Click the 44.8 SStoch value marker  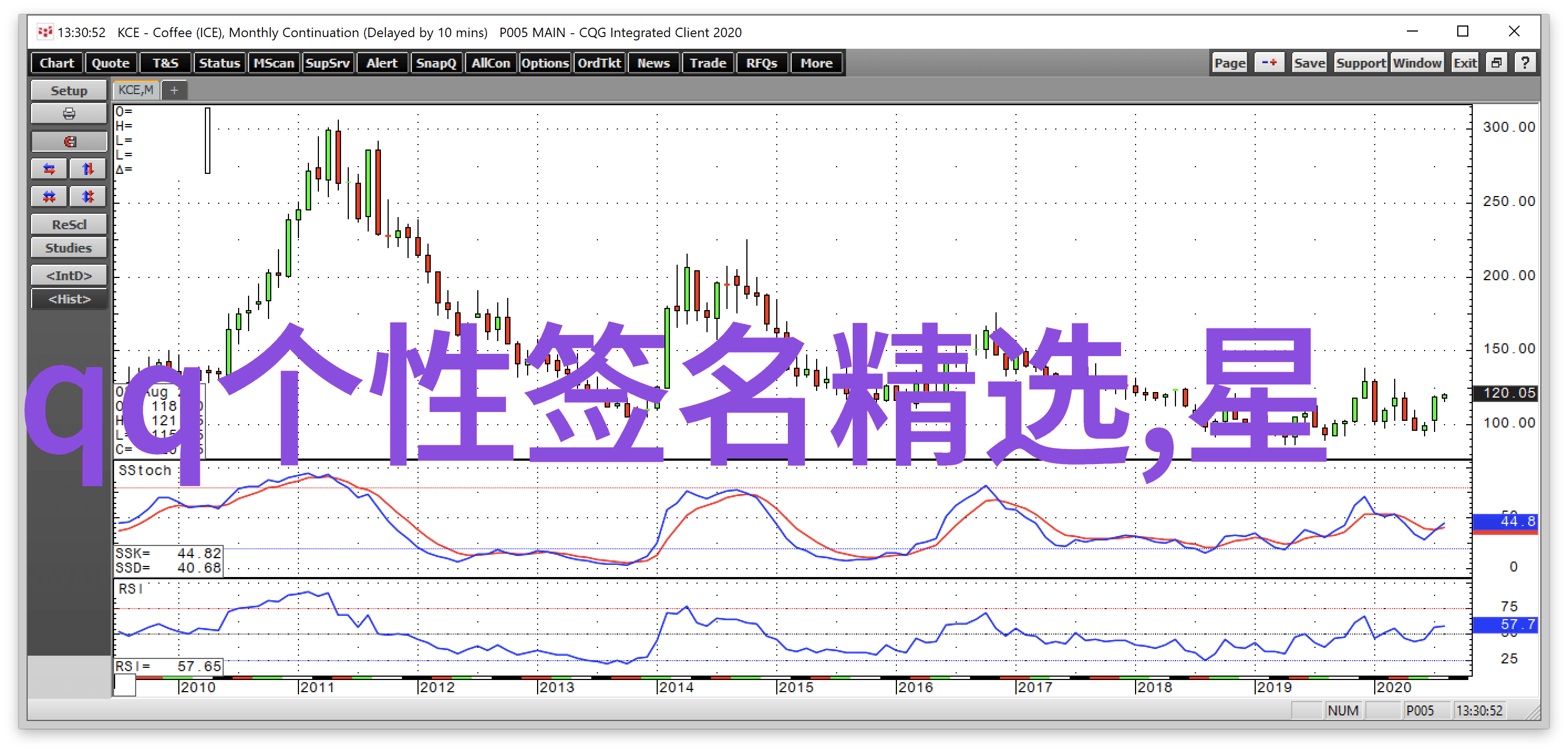(1505, 521)
